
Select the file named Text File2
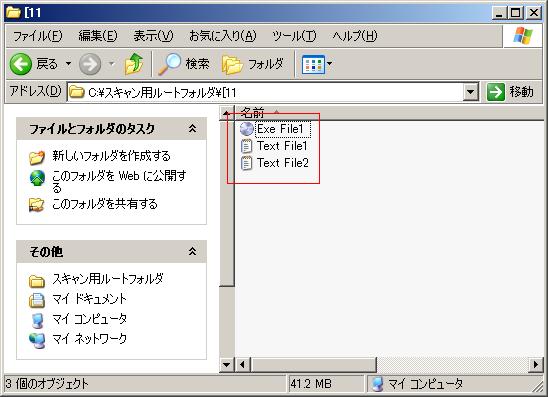click(x=283, y=163)
